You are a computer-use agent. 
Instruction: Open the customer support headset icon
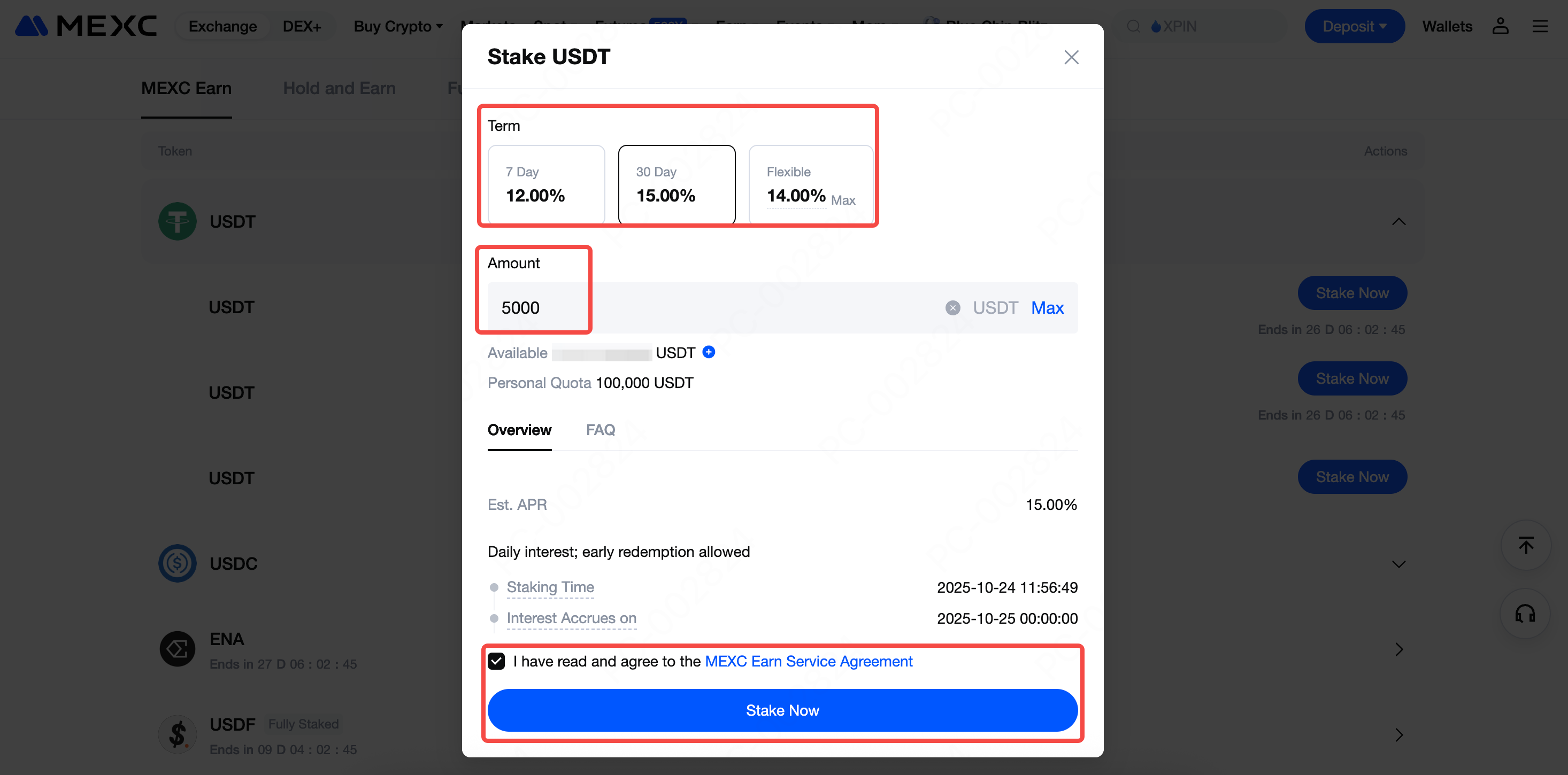click(1525, 613)
